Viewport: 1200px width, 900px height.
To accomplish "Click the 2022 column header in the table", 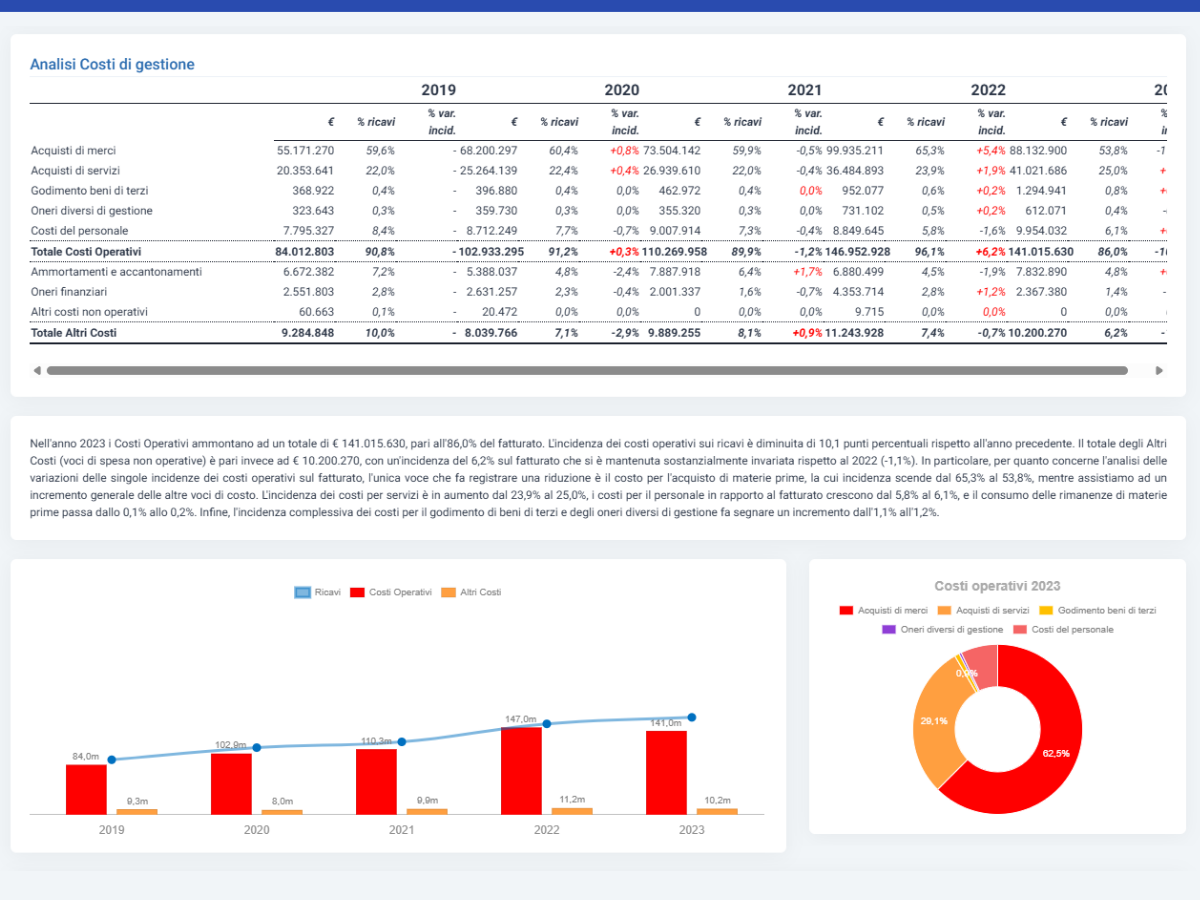I will (x=988, y=90).
